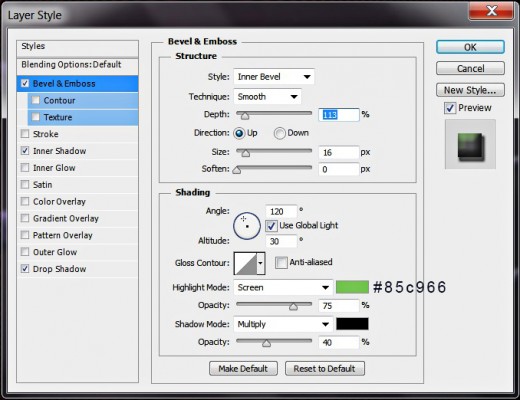Viewport: 520px width, 400px height.
Task: Open the Style dropdown showing Inner Bevel
Action: 274,77
